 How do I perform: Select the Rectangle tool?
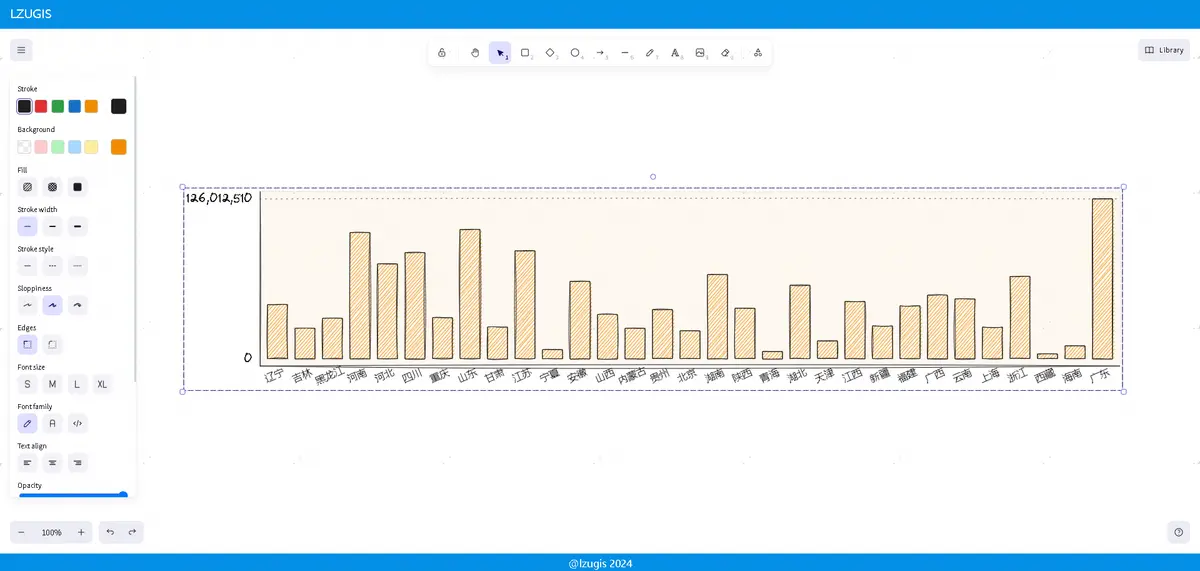525,53
